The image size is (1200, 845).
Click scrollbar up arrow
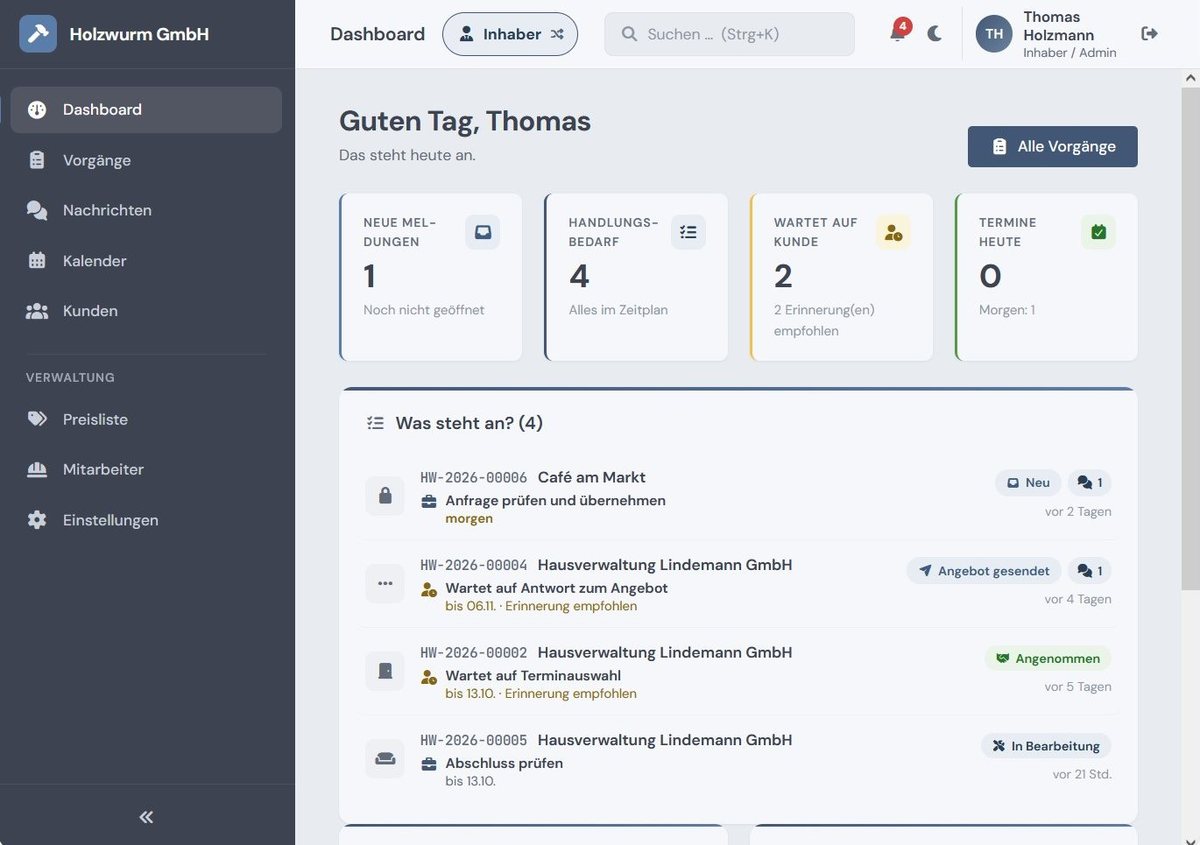click(1190, 78)
